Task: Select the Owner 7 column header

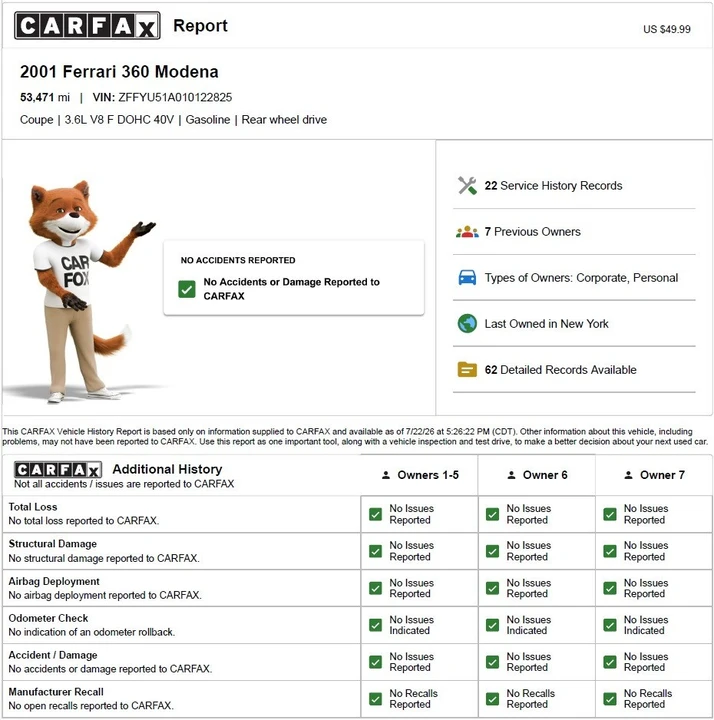Action: [654, 475]
